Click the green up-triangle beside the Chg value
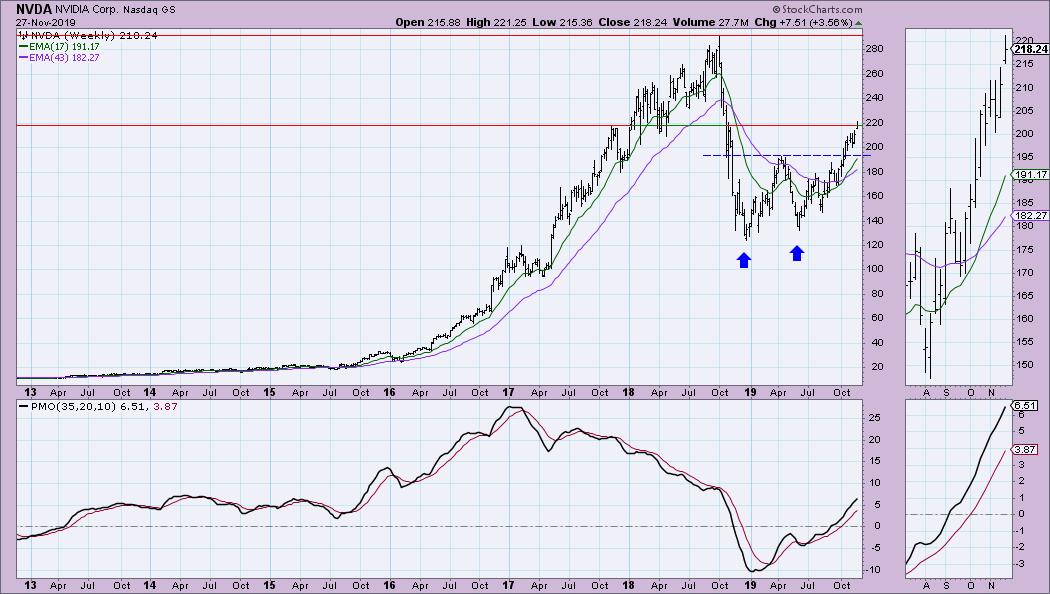Screen dimensions: 1050x594 (858, 23)
